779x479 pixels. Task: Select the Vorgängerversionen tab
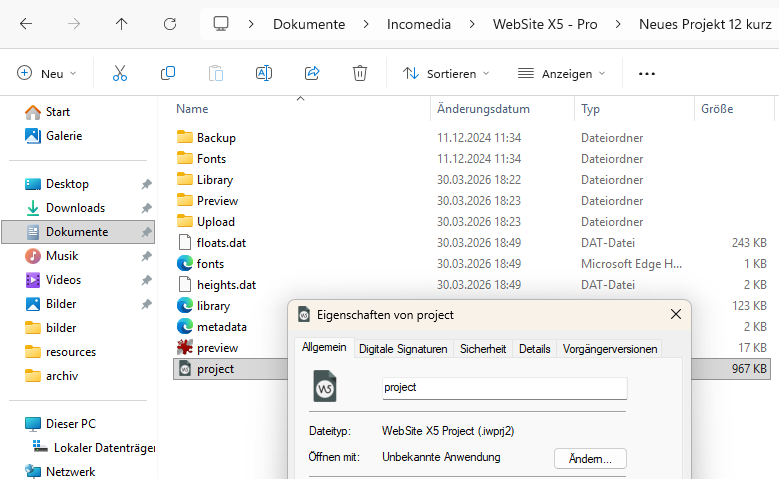610,349
